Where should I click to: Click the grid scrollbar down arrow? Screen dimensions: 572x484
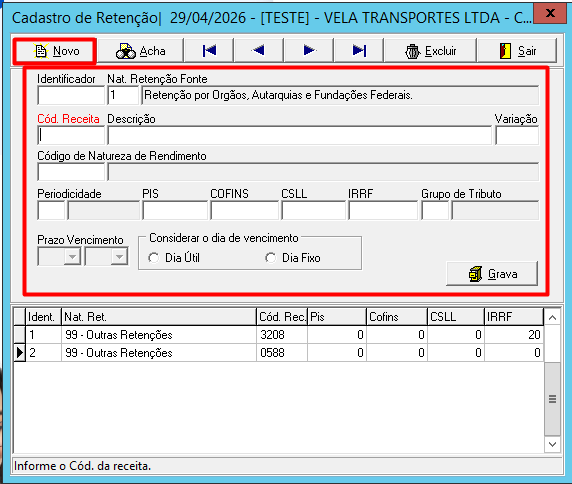[552, 444]
